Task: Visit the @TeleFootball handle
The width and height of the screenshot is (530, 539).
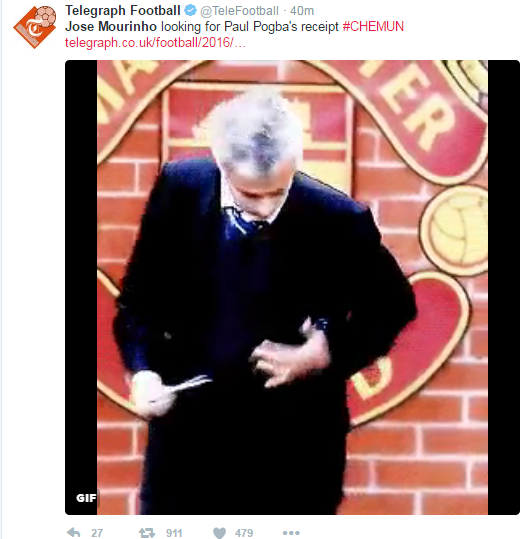Action: click(x=239, y=11)
